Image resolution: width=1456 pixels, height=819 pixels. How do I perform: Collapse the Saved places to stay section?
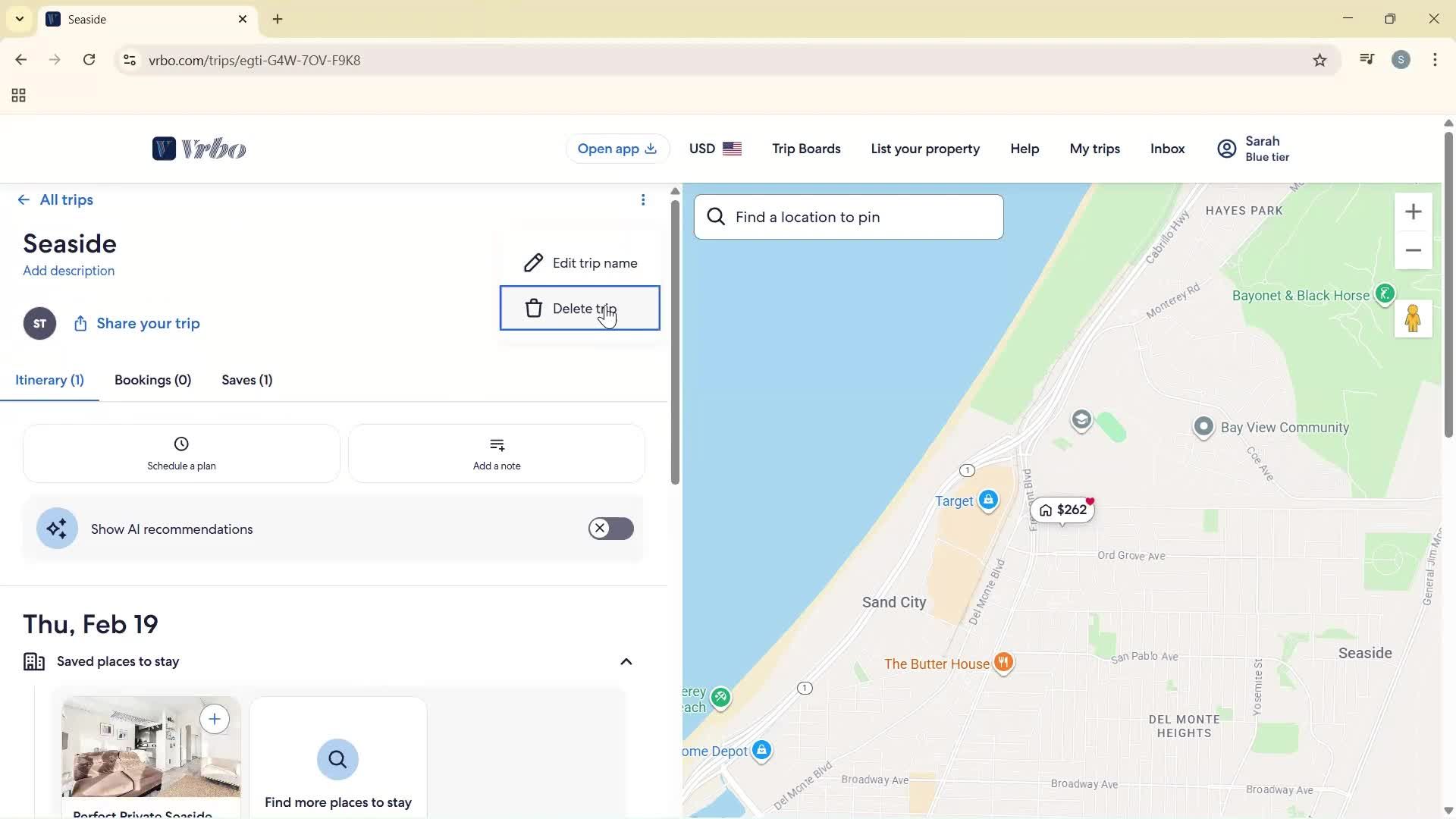click(x=626, y=661)
